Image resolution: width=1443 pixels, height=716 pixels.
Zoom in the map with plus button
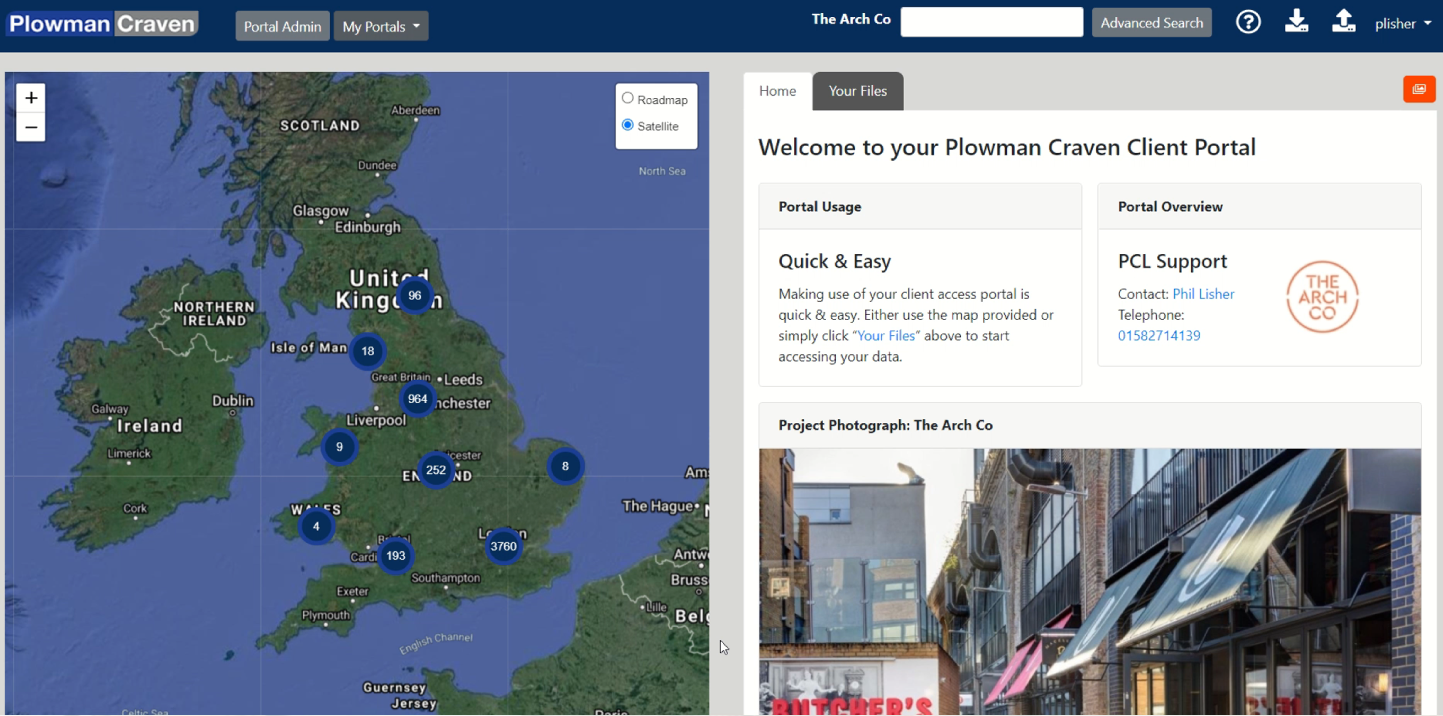click(31, 98)
